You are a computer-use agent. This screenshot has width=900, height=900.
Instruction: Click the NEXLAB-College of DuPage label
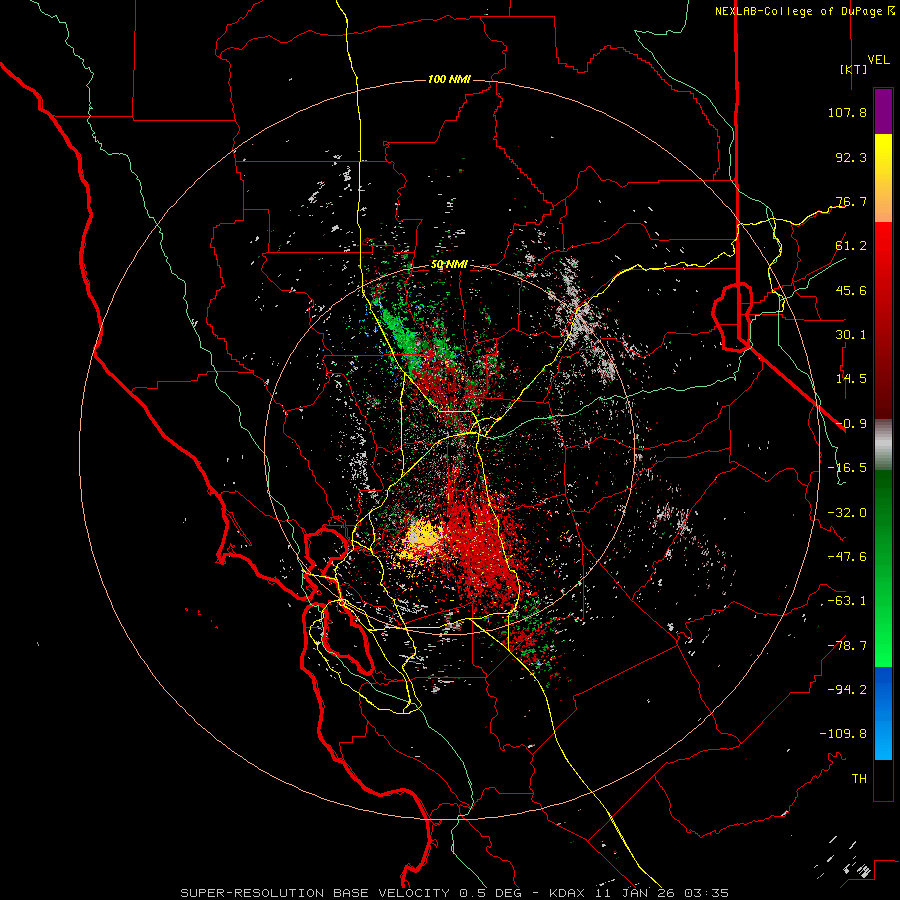point(804,11)
